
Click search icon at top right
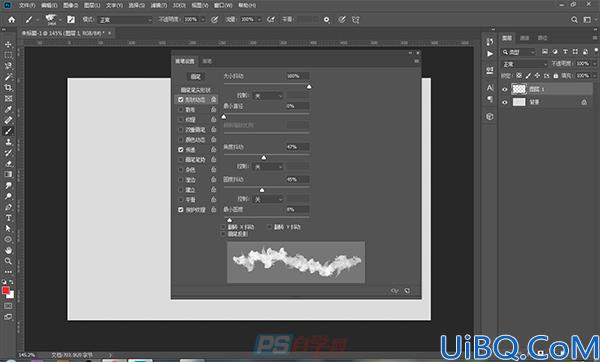click(574, 20)
